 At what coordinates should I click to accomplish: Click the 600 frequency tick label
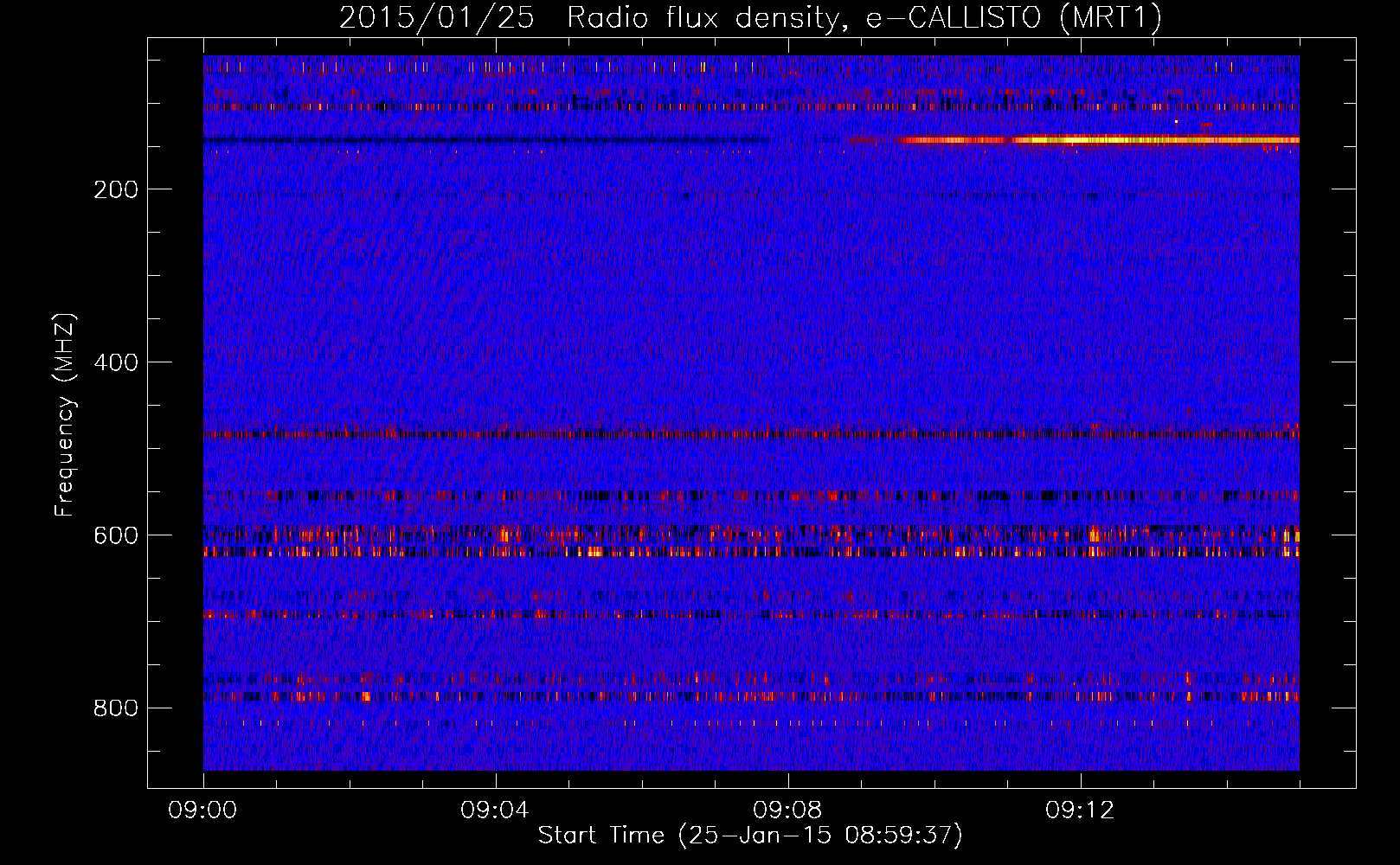116,535
